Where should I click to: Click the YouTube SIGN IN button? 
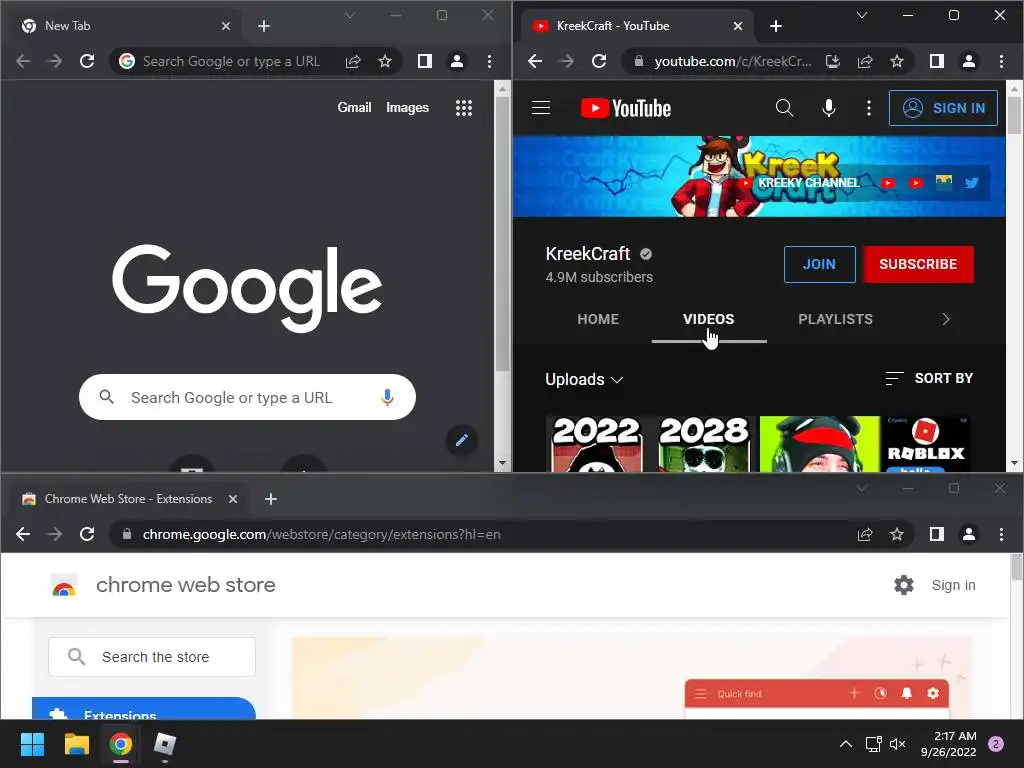(x=943, y=108)
